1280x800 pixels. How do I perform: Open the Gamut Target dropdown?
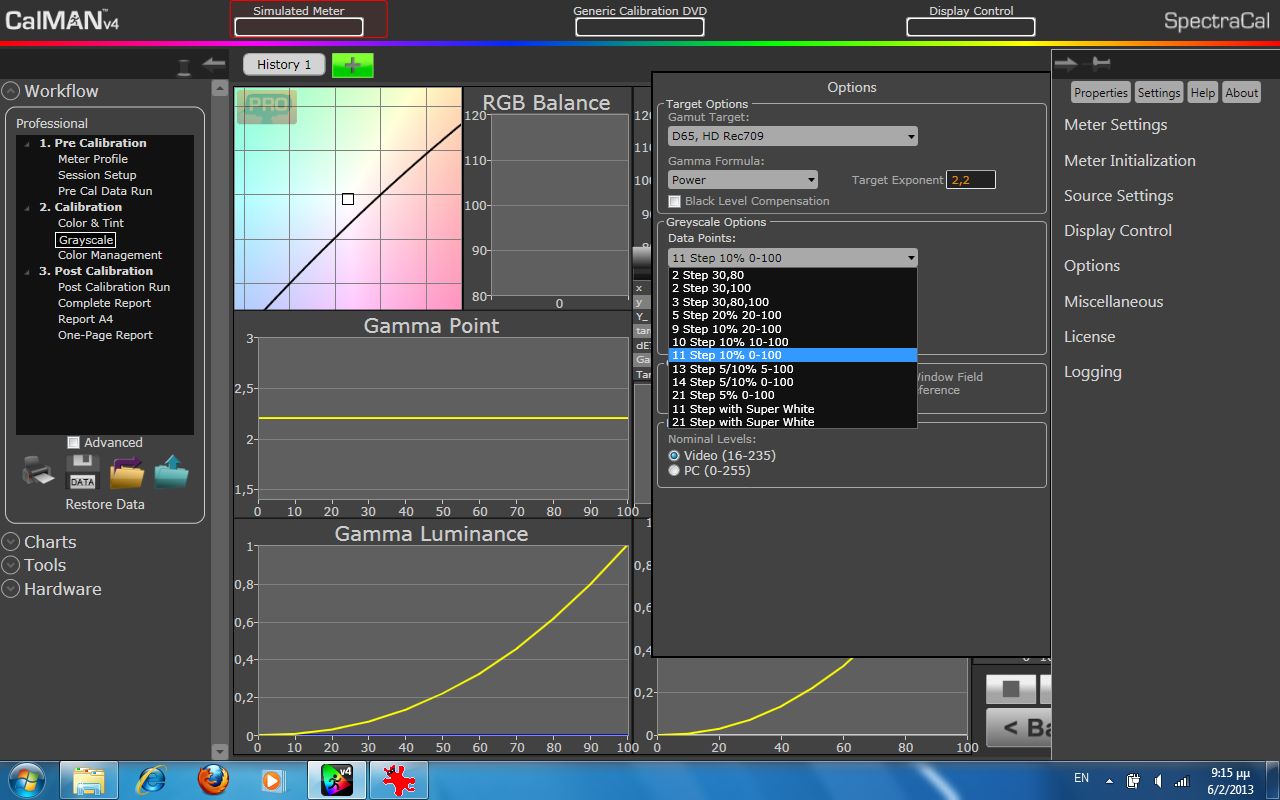click(x=792, y=136)
